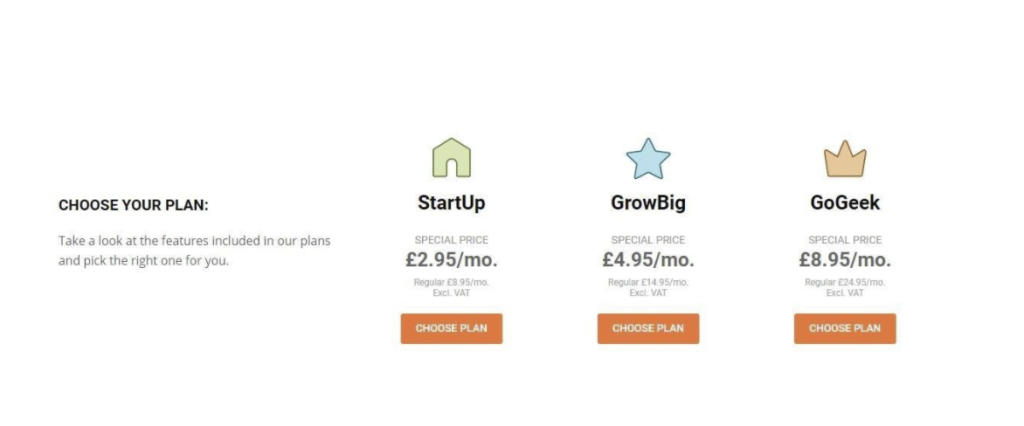Click the CHOOSE YOUR PLAN heading
The image size is (1024, 426).
[133, 205]
